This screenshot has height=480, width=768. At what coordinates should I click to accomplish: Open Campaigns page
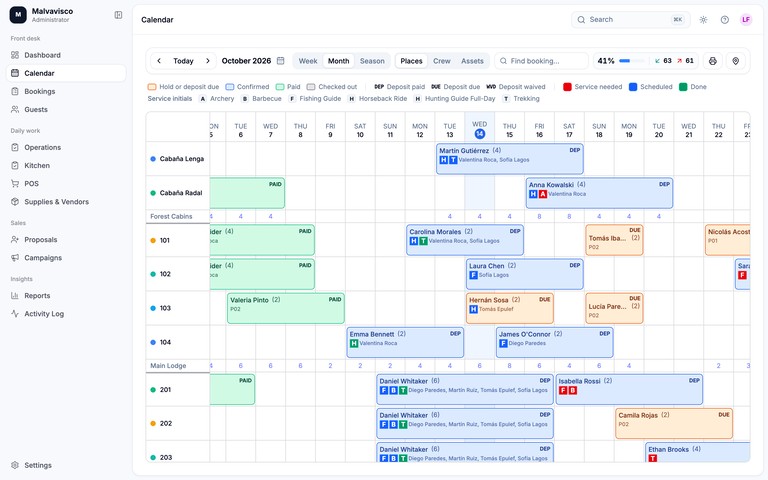point(66,258)
